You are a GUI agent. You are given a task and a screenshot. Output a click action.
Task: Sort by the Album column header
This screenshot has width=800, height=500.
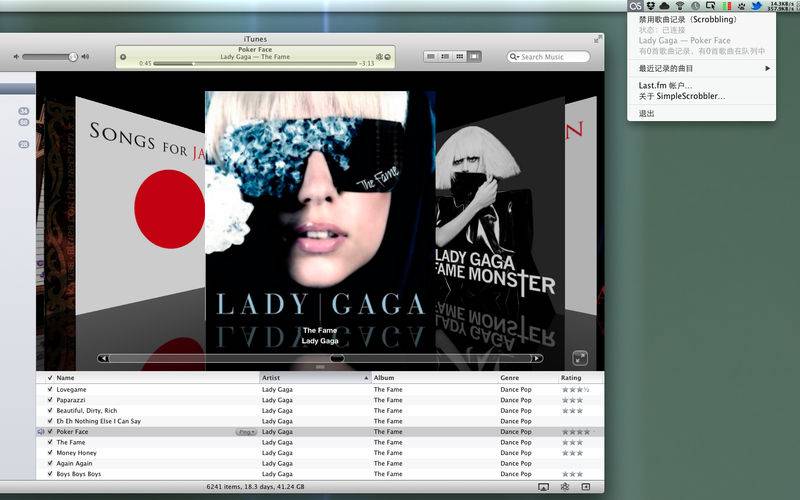[435, 378]
